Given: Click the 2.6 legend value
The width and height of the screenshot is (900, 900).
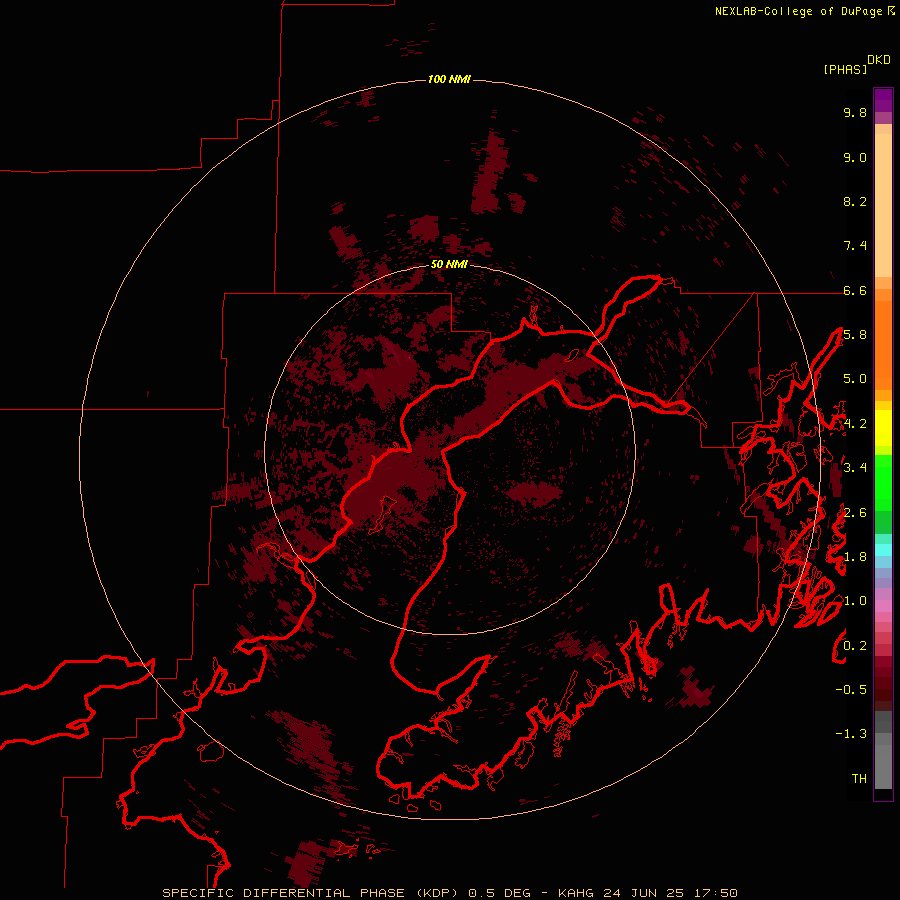Looking at the screenshot, I should click(855, 513).
